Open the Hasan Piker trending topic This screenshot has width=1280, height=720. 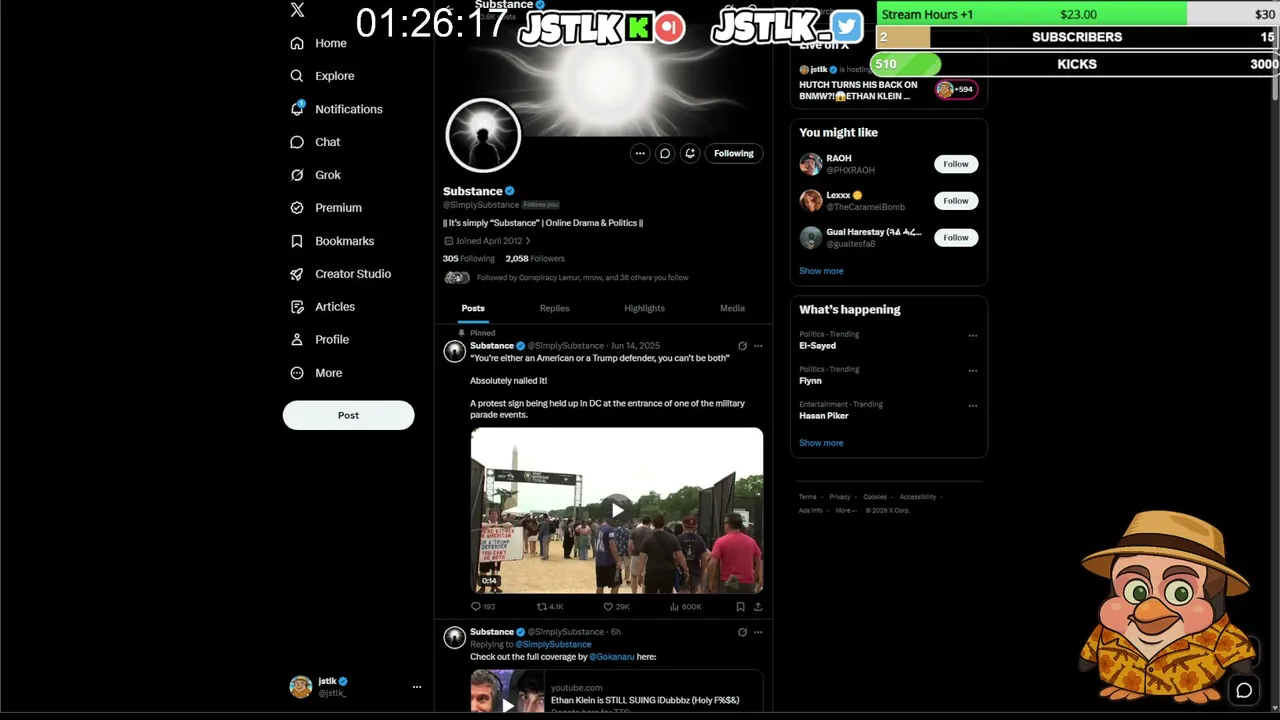point(824,416)
